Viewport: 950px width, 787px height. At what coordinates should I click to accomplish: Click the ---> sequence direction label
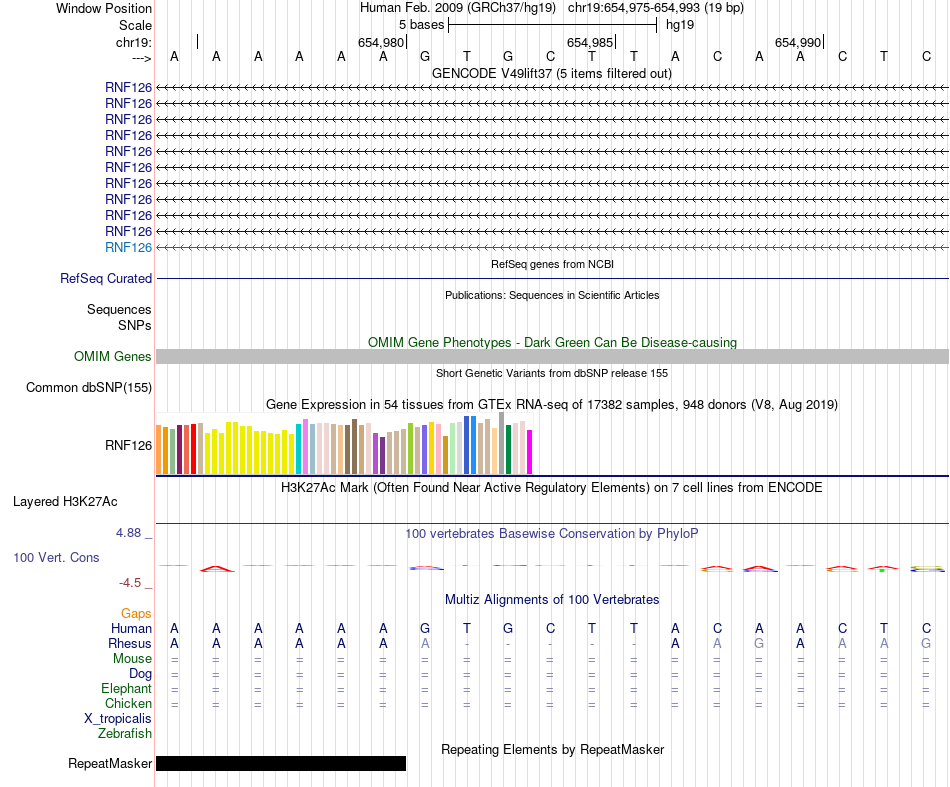[x=141, y=58]
